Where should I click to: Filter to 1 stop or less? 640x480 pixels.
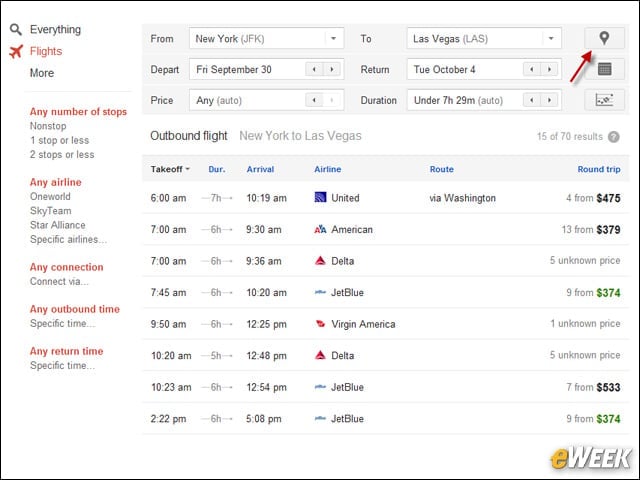60,140
